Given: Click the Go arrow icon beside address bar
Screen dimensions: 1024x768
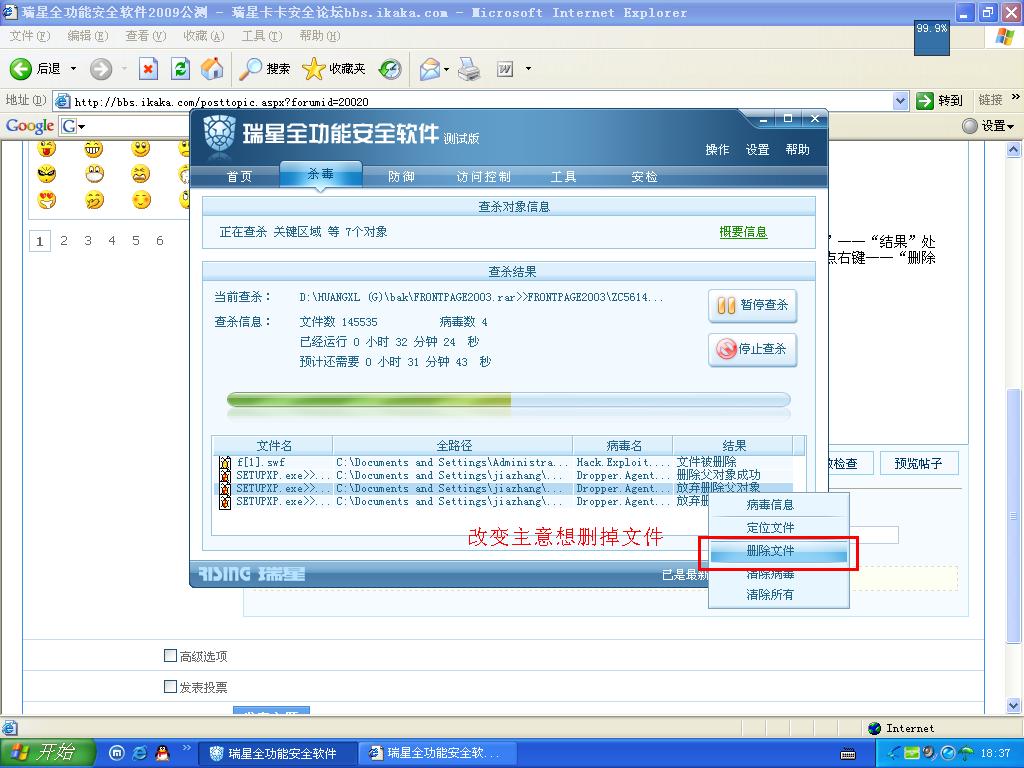Looking at the screenshot, I should (x=925, y=101).
